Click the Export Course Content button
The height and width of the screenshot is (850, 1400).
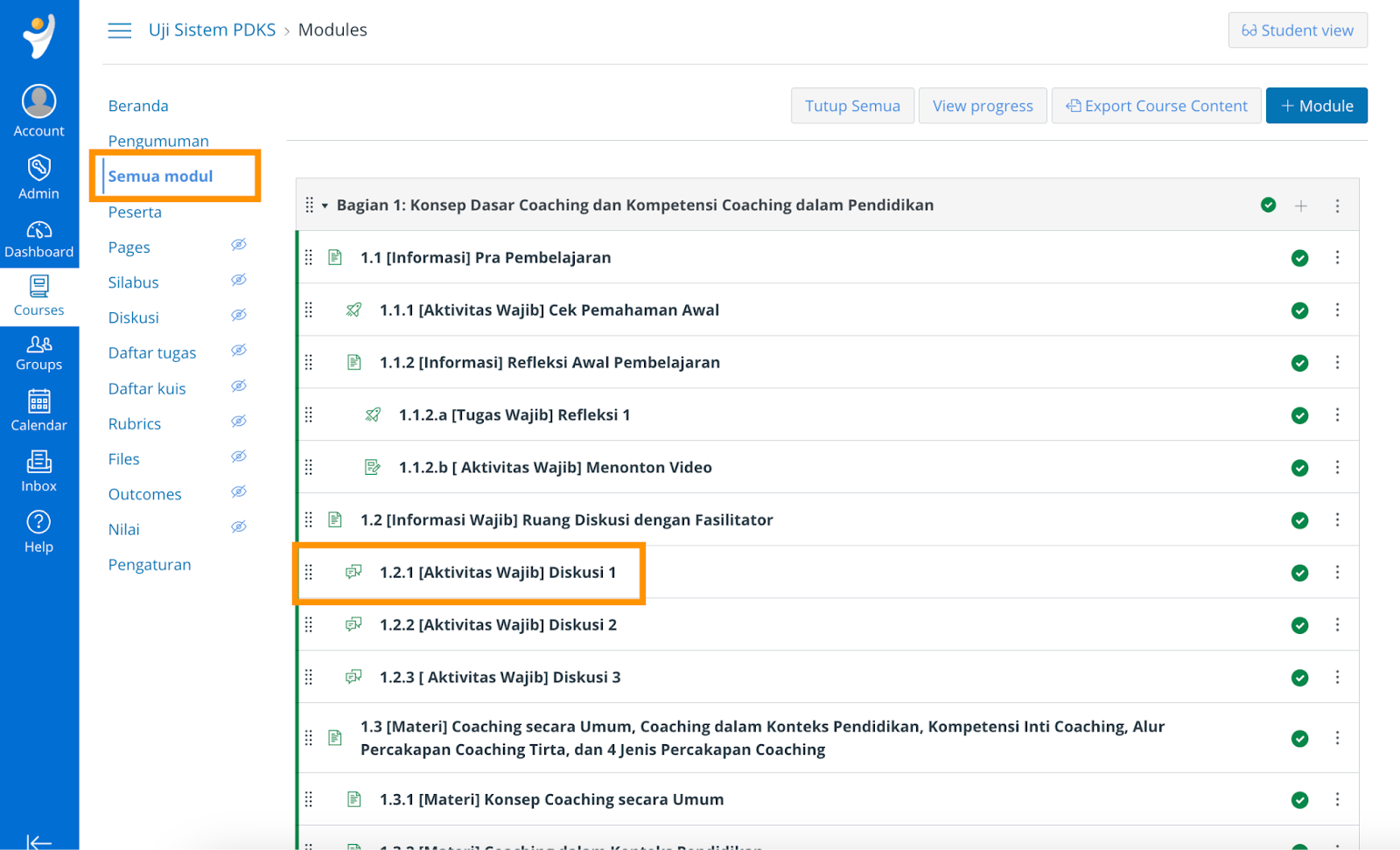pos(1156,106)
